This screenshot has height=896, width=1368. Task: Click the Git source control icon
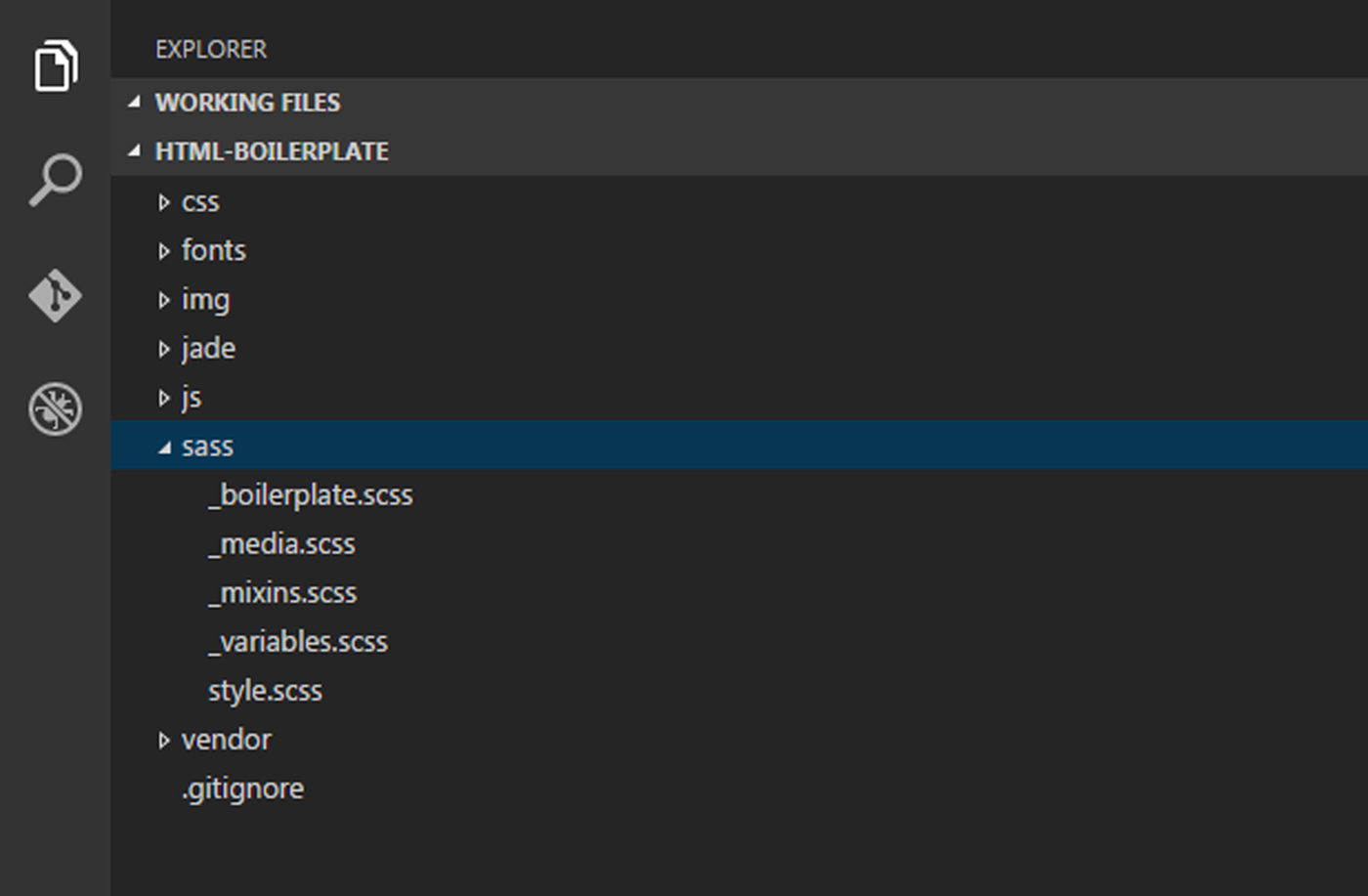(56, 293)
